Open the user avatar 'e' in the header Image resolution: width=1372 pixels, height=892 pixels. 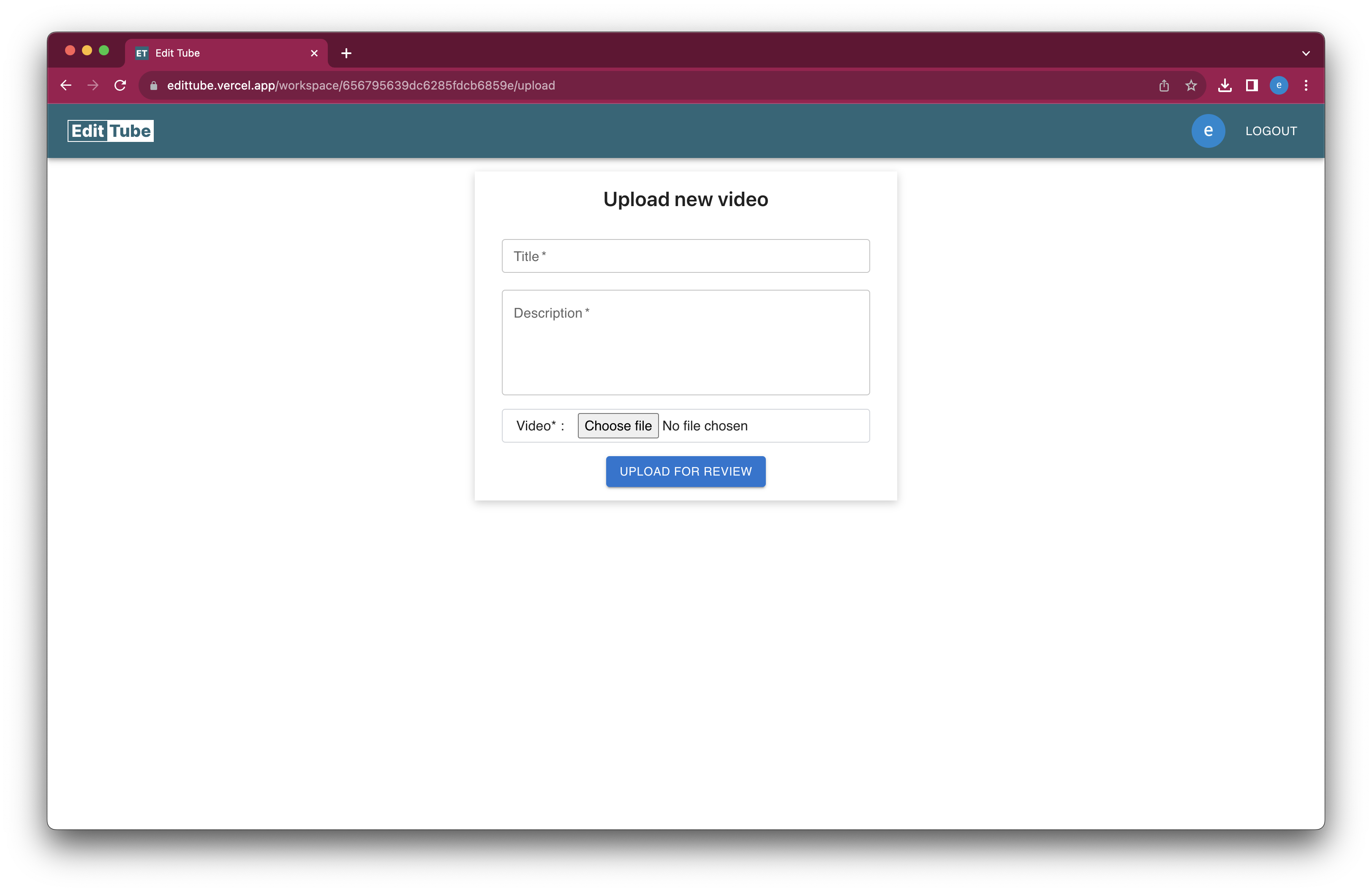[x=1208, y=131]
